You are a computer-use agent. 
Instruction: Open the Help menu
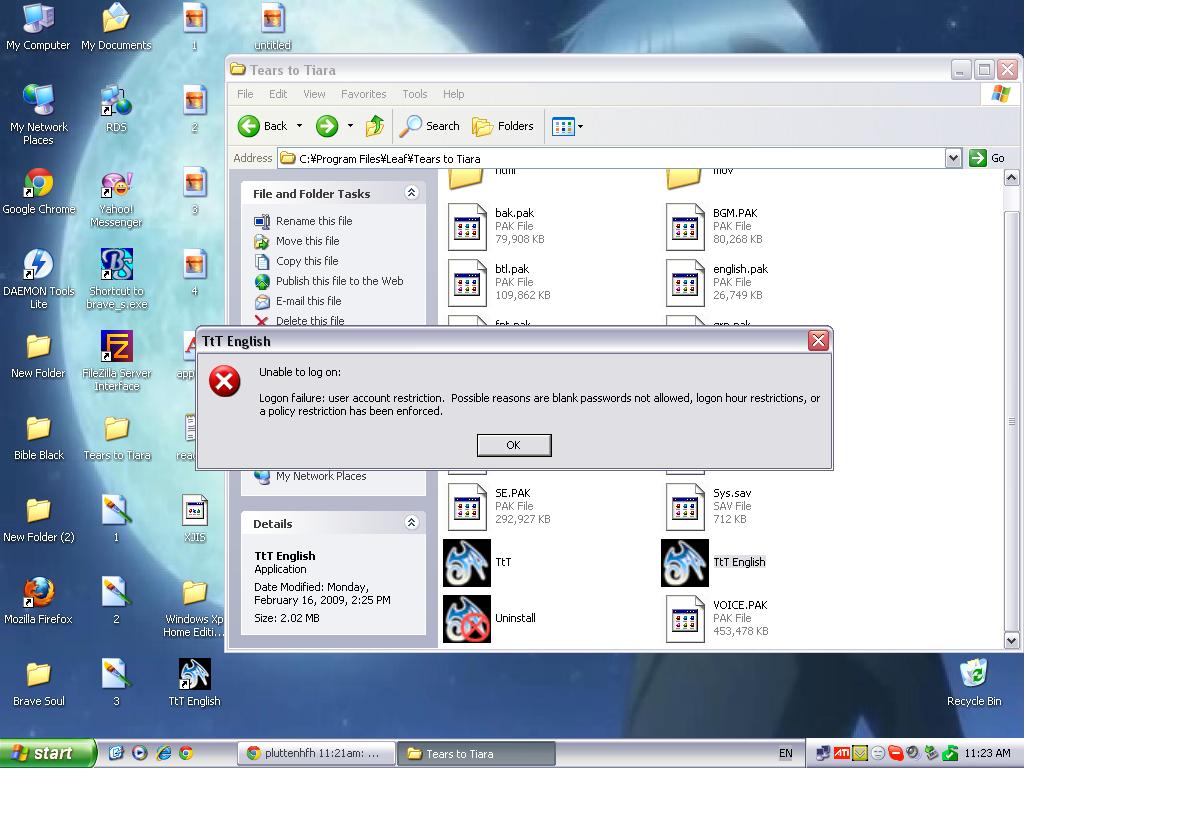click(453, 94)
